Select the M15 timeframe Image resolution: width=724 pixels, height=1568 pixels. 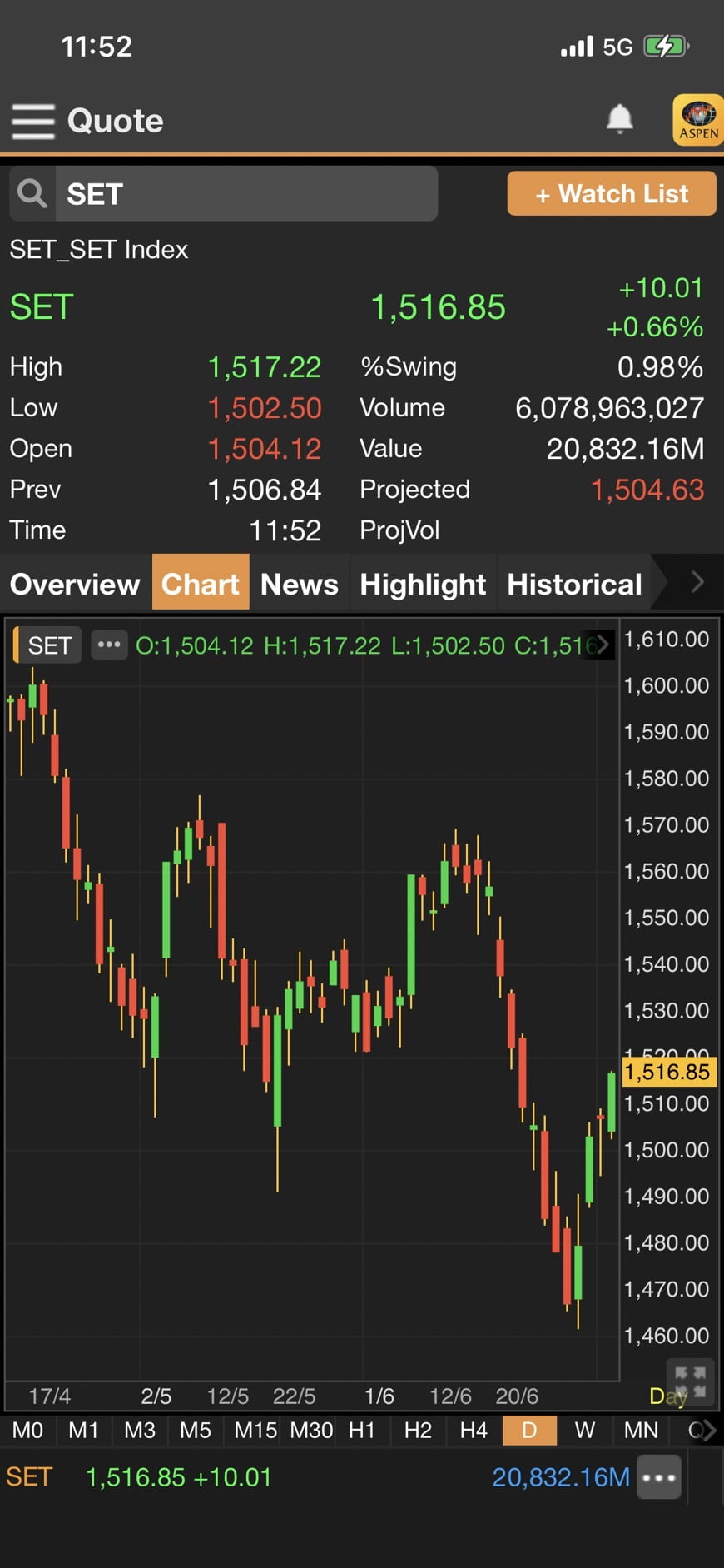coord(255,1431)
